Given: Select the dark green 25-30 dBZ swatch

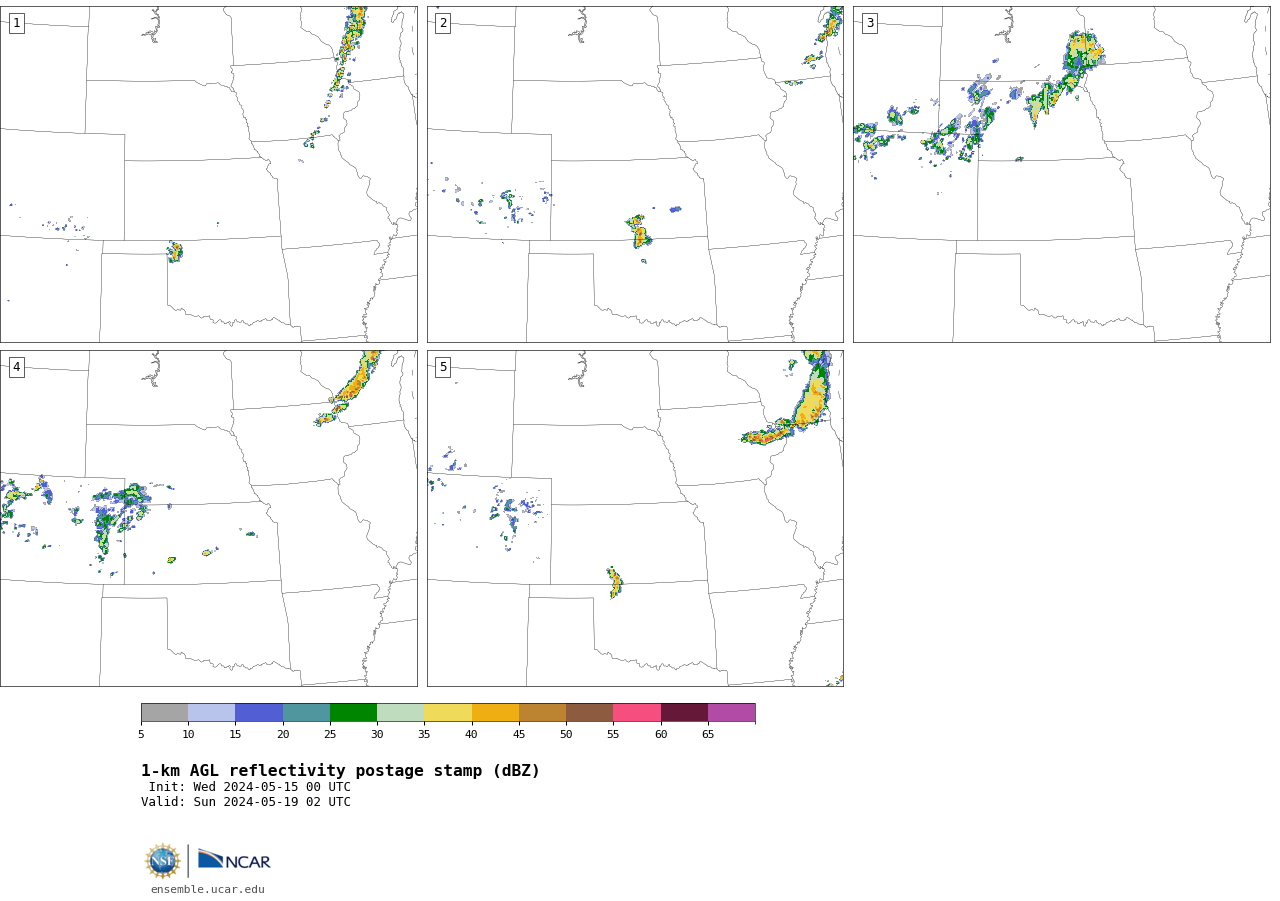Looking at the screenshot, I should click(353, 712).
